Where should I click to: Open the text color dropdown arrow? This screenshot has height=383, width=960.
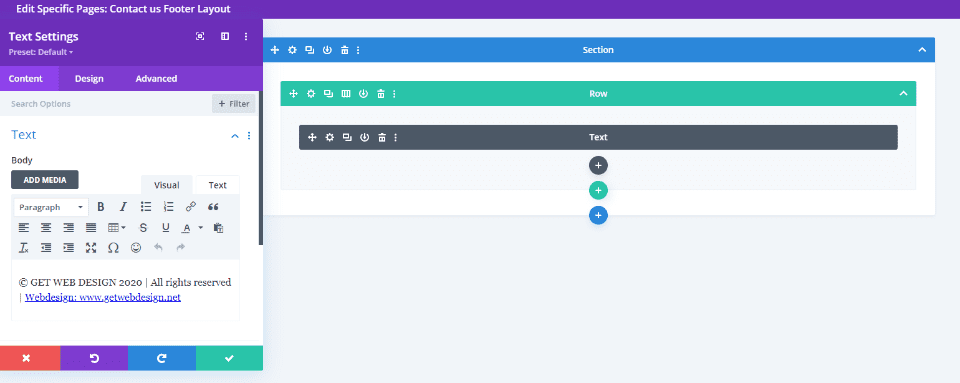(x=200, y=228)
